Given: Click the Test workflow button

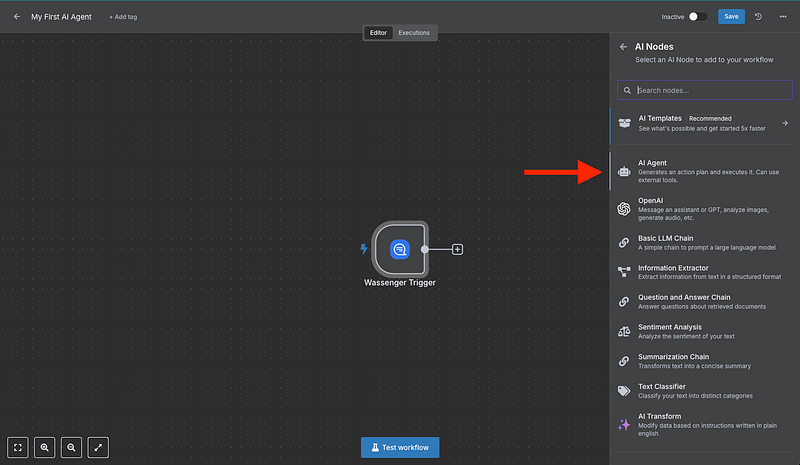Looking at the screenshot, I should click(399, 447).
